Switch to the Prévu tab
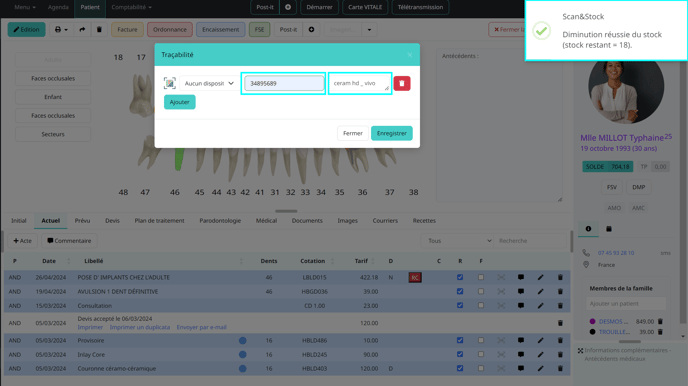The image size is (688, 386). tap(82, 221)
